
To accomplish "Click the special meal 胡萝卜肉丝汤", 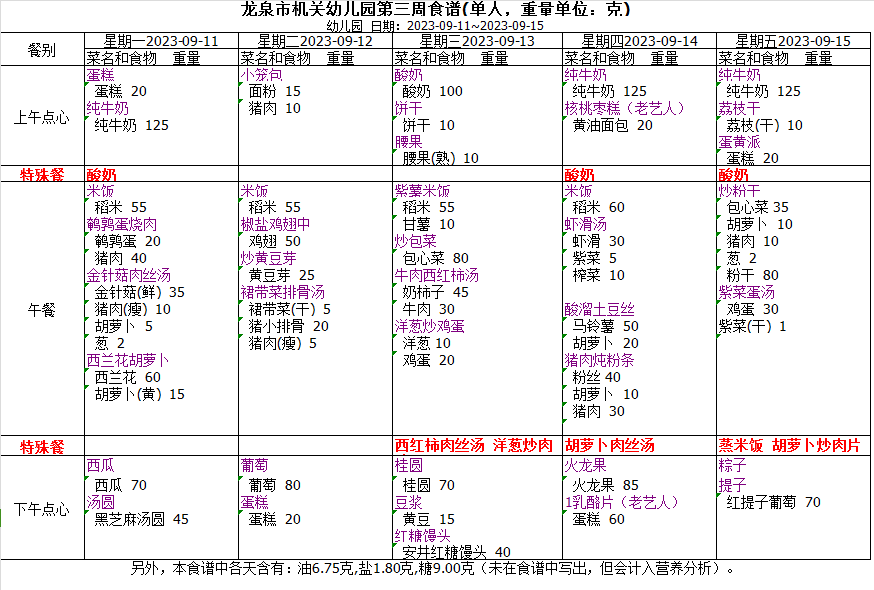I will [x=610, y=446].
